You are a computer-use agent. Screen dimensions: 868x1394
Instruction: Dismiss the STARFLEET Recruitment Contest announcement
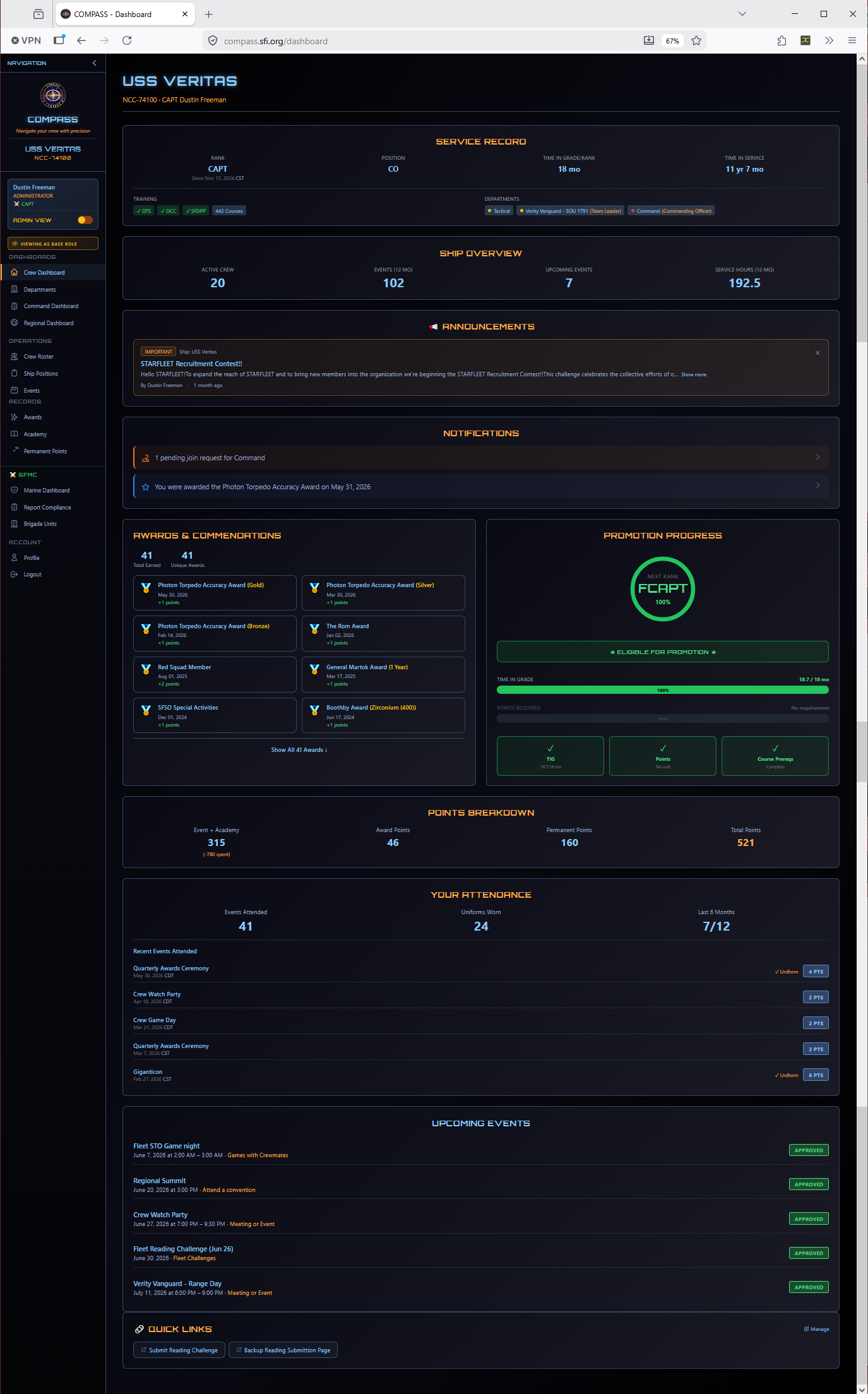(817, 353)
